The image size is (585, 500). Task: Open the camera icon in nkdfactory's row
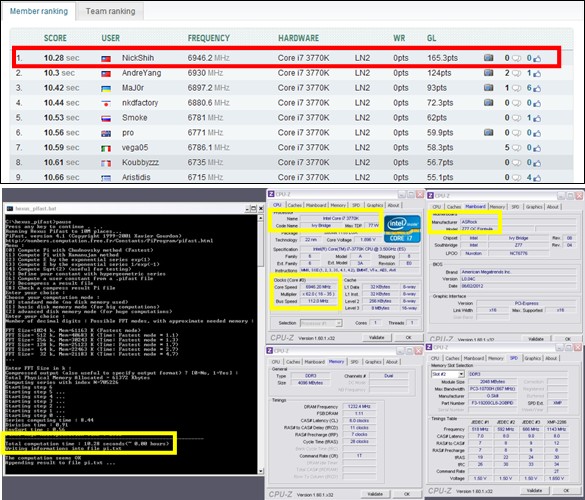(488, 103)
